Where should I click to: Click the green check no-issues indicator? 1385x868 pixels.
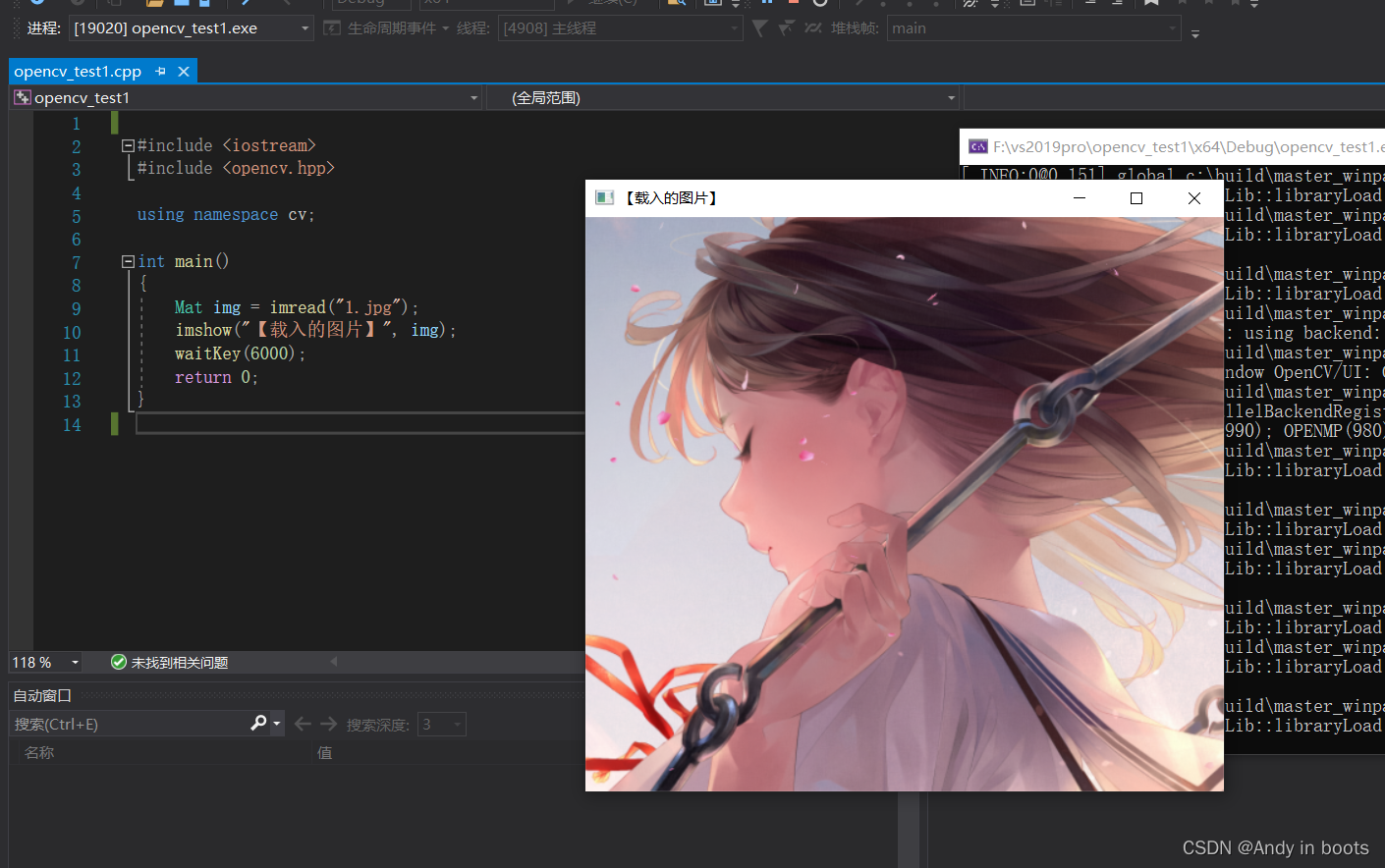119,663
